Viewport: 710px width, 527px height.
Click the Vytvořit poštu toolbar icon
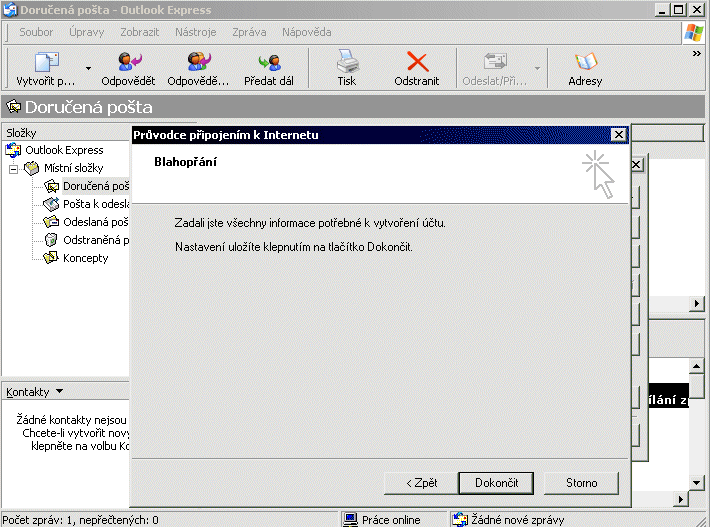47,62
